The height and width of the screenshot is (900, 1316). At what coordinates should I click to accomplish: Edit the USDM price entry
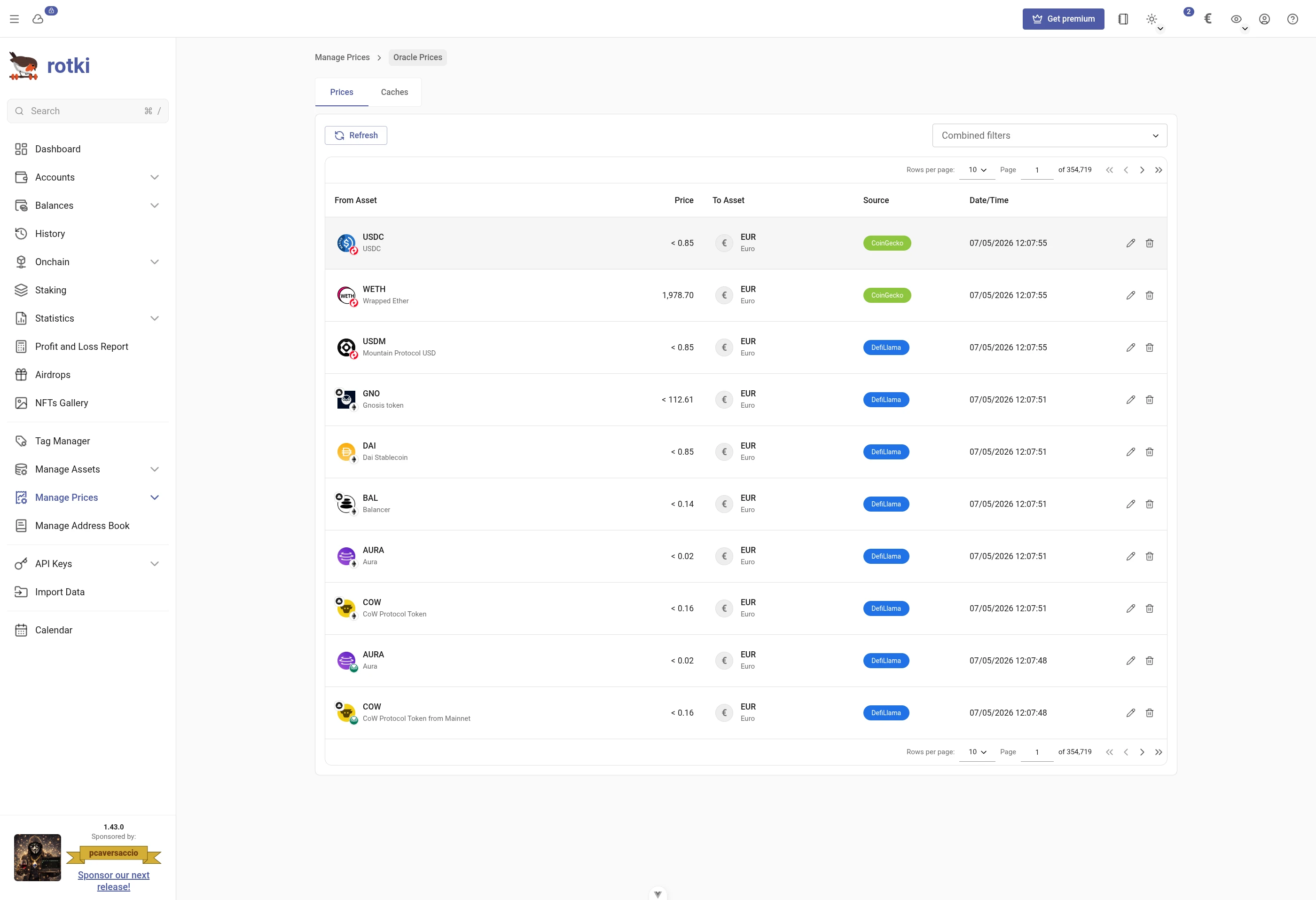pyautogui.click(x=1131, y=347)
